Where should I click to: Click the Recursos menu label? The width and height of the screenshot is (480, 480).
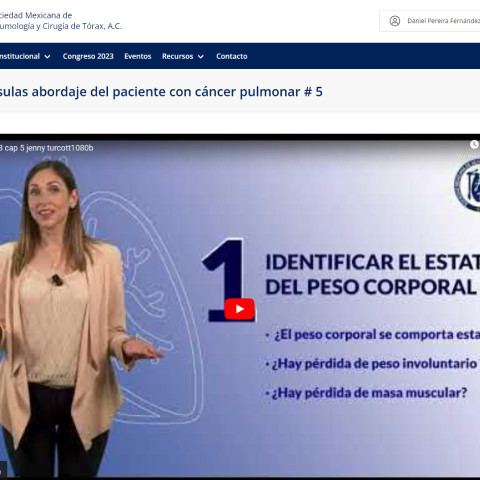tap(178, 56)
